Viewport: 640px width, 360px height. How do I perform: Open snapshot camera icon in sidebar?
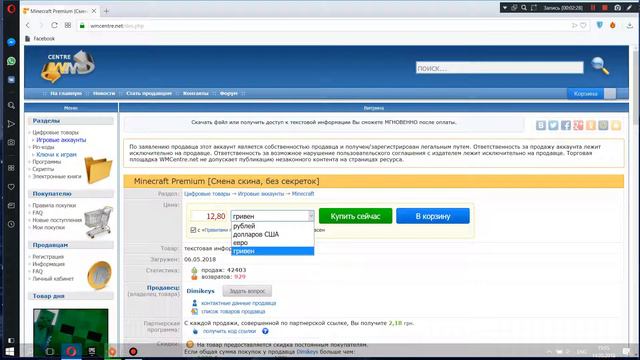tap(11, 142)
